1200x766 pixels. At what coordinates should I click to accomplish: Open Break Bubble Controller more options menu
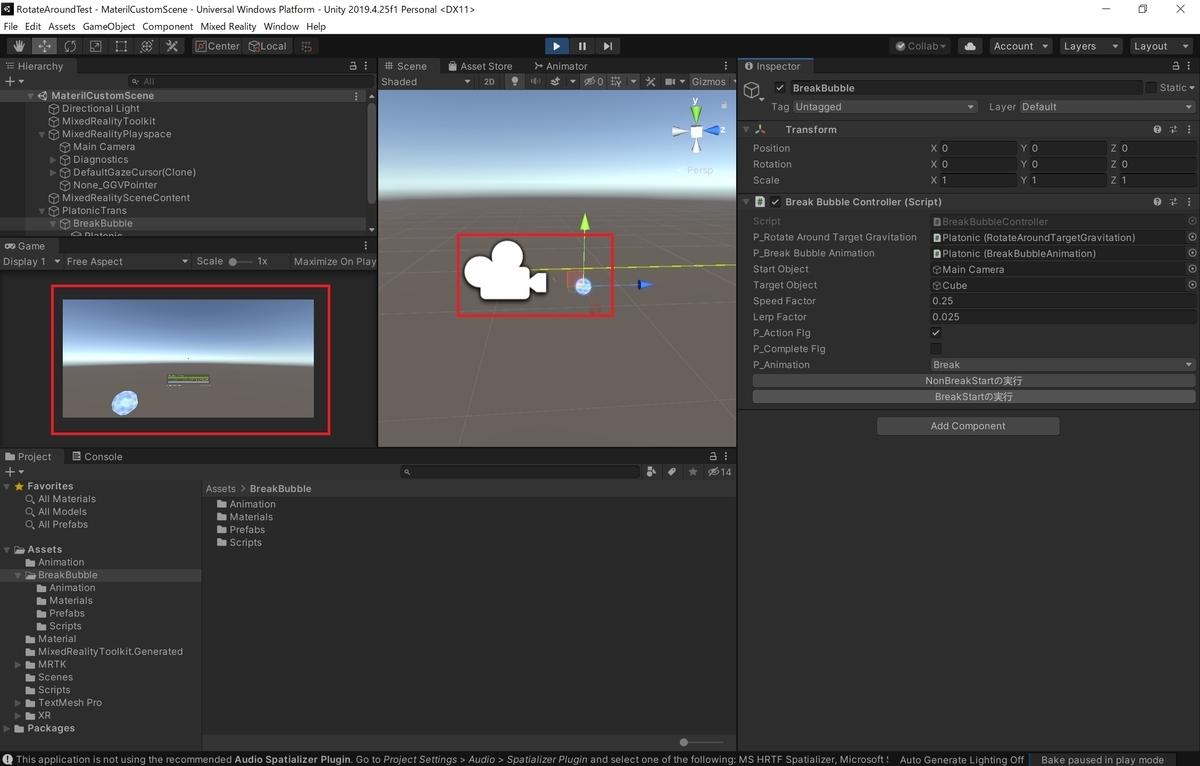[x=1190, y=202]
